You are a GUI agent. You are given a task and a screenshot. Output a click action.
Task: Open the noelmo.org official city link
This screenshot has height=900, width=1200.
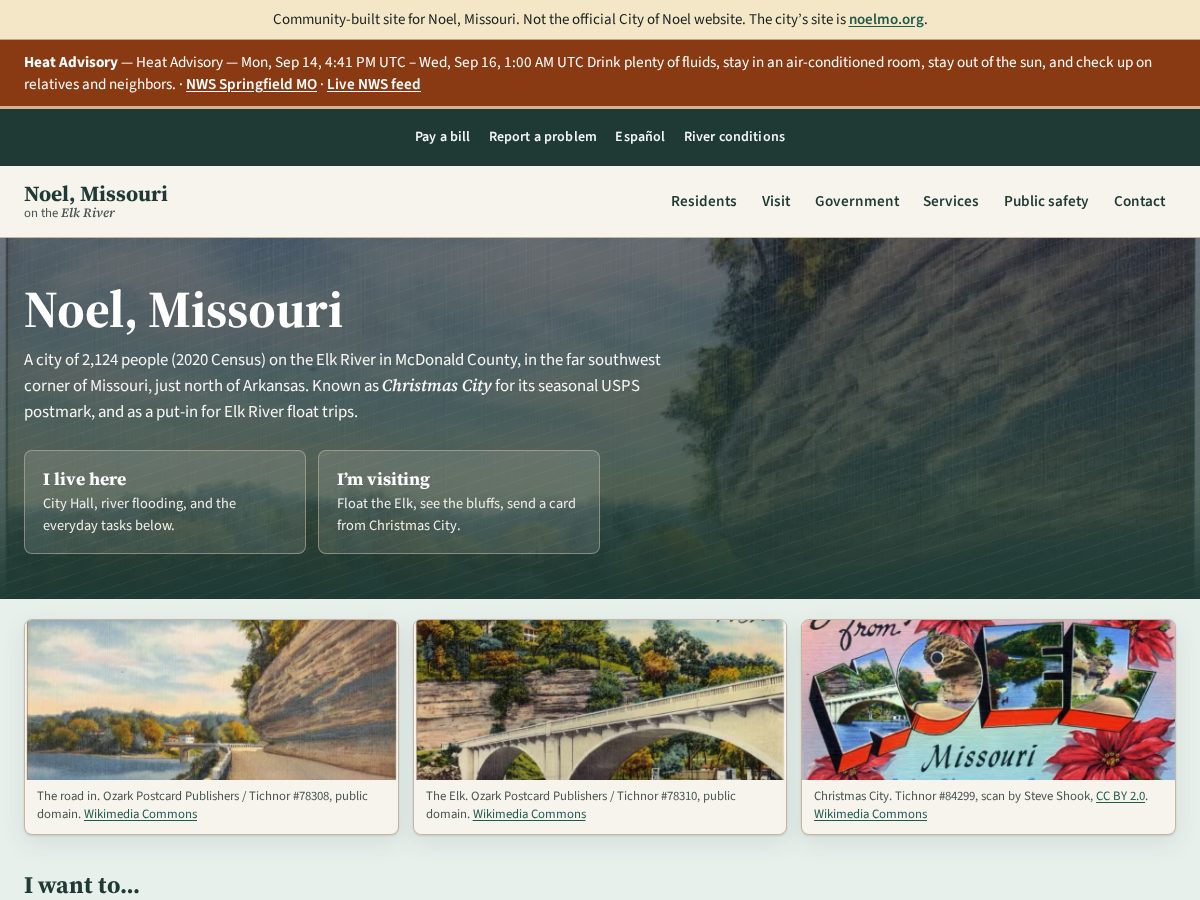[886, 19]
